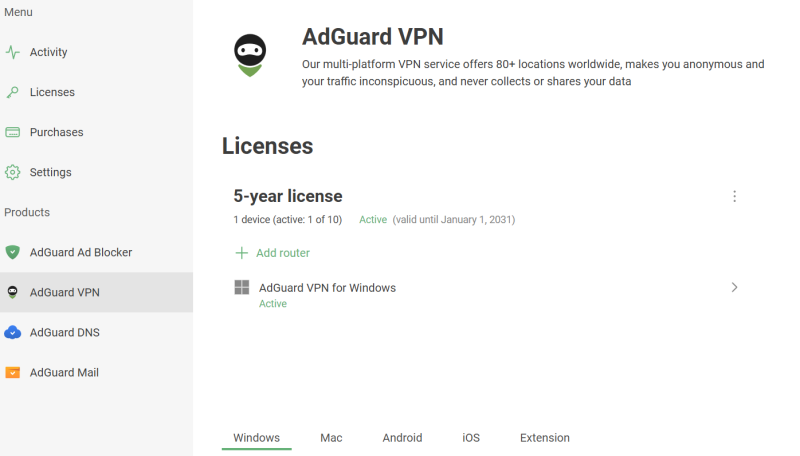Click the Activity pulse icon

12,52
